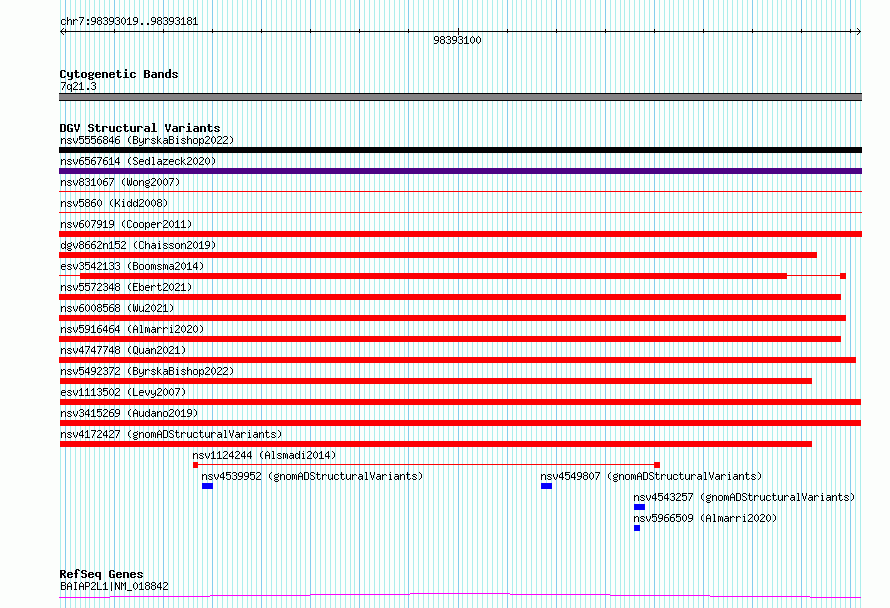Image resolution: width=890 pixels, height=608 pixels.
Task: Open the DGV Structural Variants track heading
Action: click(140, 128)
